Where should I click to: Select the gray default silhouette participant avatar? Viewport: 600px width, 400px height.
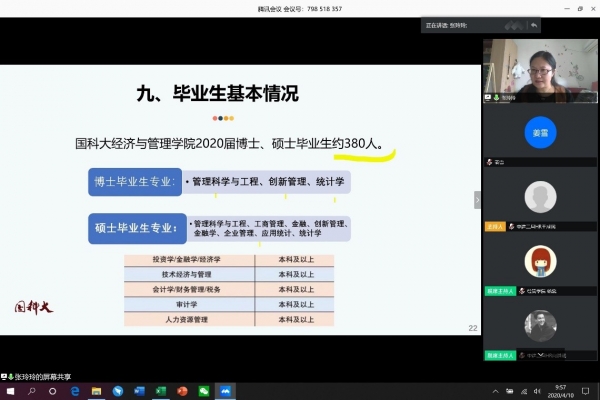pos(540,197)
